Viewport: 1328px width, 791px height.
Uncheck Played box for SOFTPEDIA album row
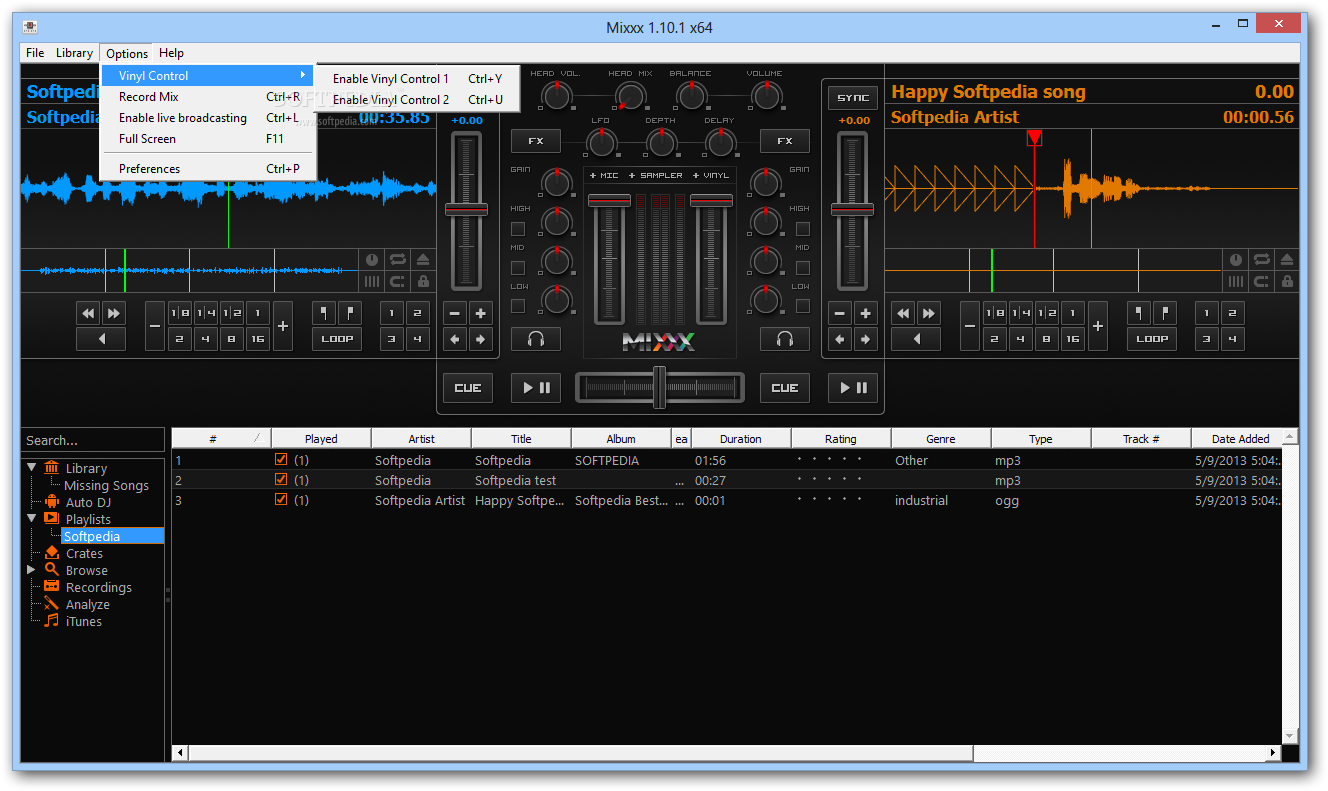tap(281, 460)
